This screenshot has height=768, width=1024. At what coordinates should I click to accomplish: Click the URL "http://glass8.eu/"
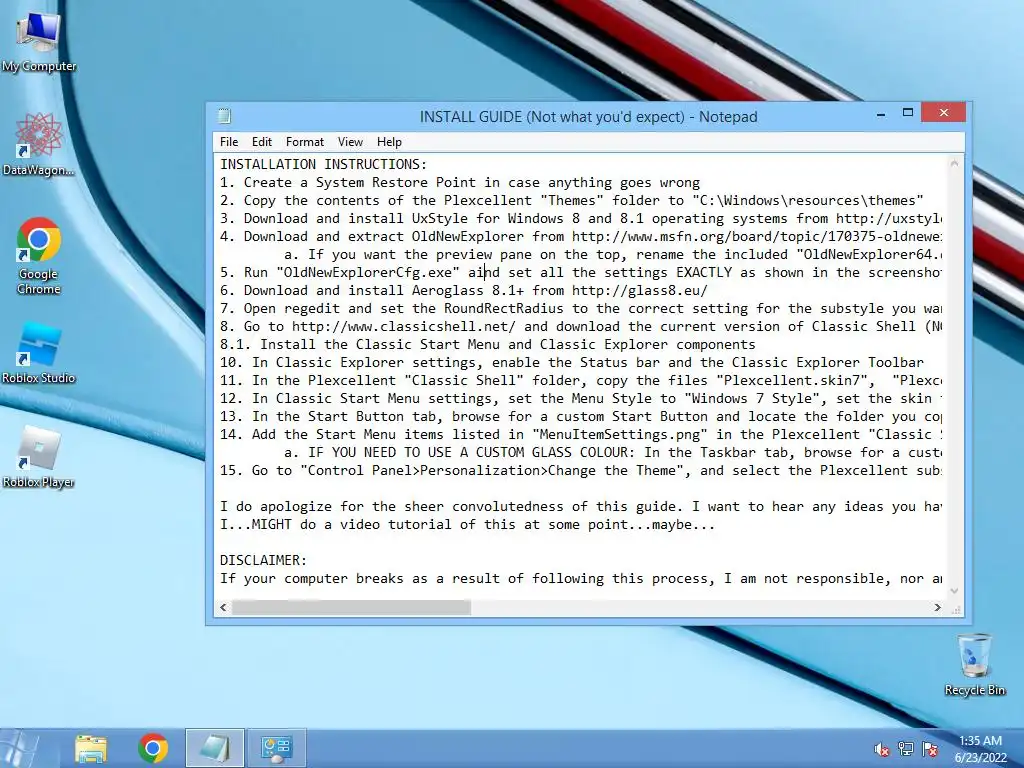[640, 291]
